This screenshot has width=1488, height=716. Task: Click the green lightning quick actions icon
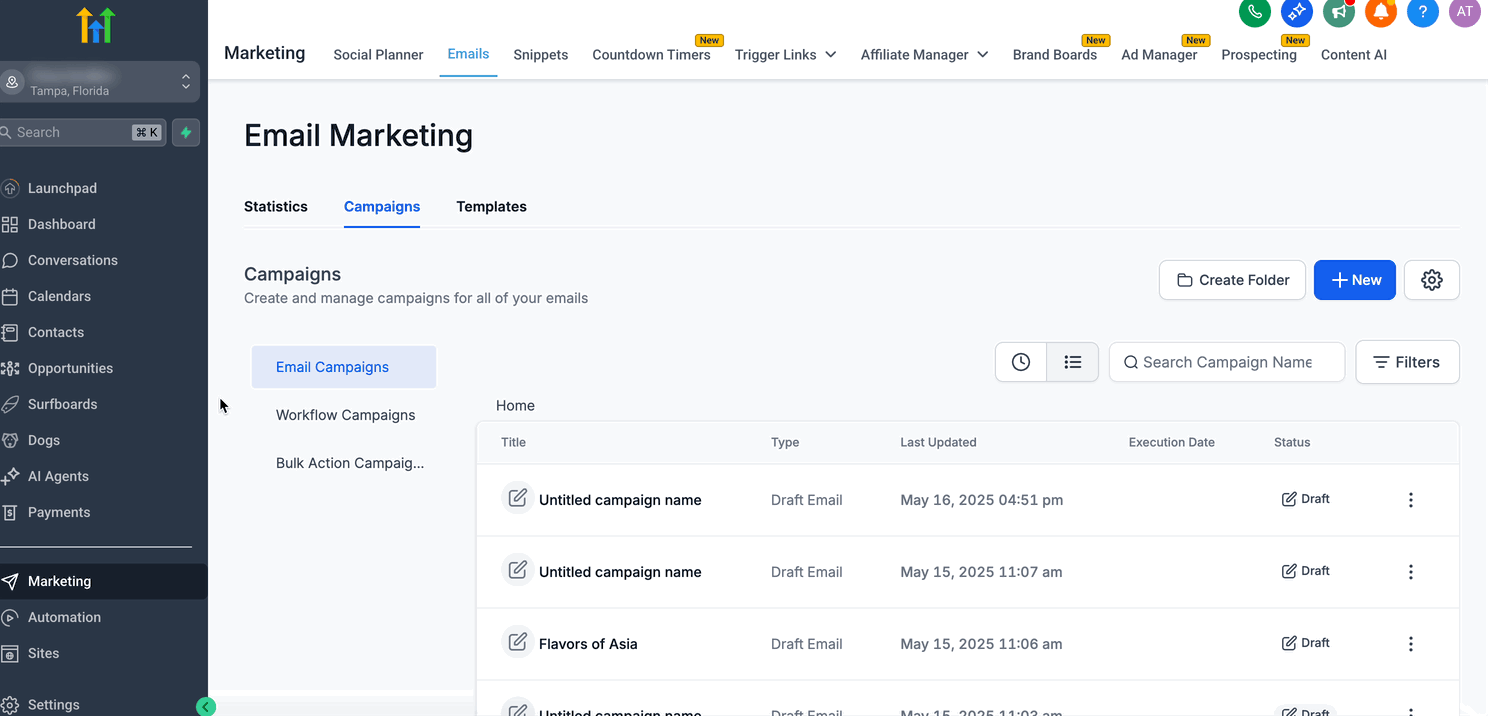pos(186,132)
